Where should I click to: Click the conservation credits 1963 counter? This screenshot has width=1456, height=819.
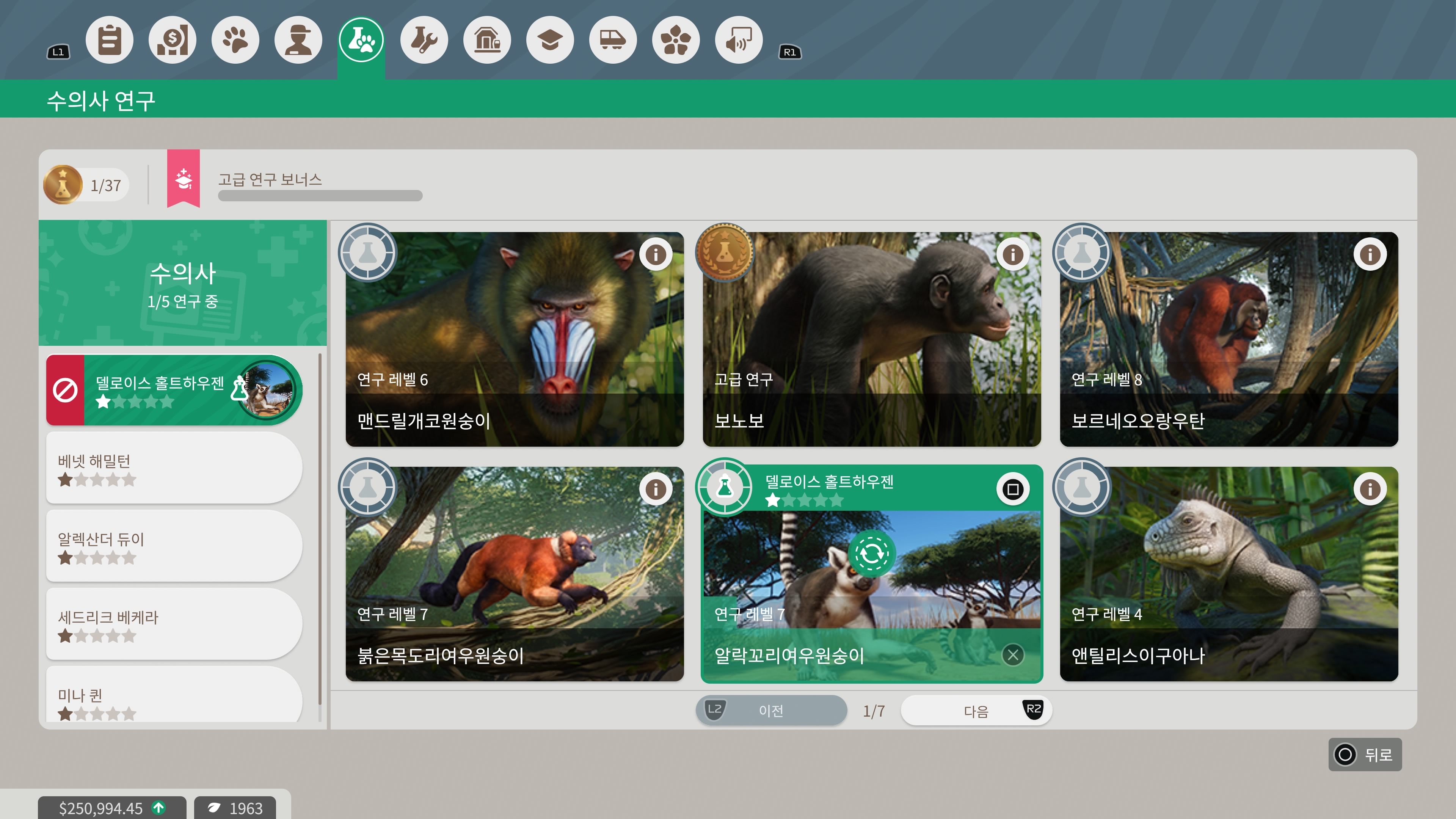[x=235, y=808]
